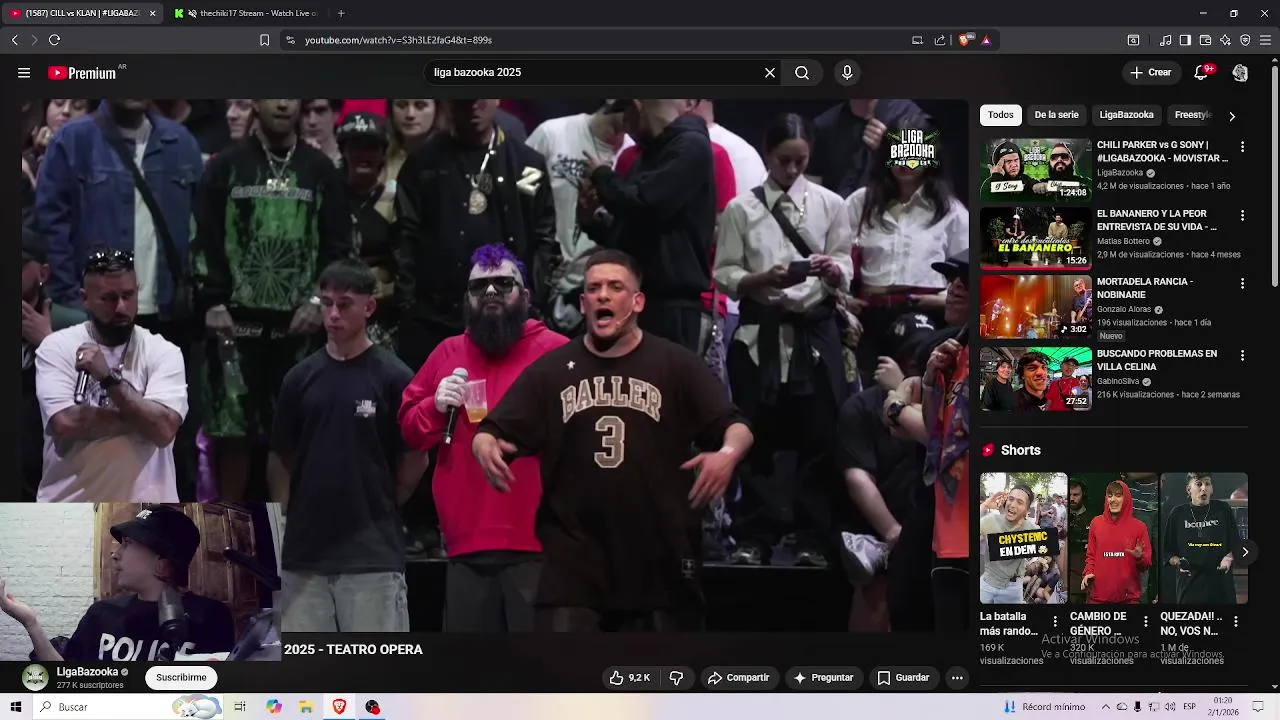Open the browser playlist music note icon
The height and width of the screenshot is (720, 1280).
point(1165,40)
